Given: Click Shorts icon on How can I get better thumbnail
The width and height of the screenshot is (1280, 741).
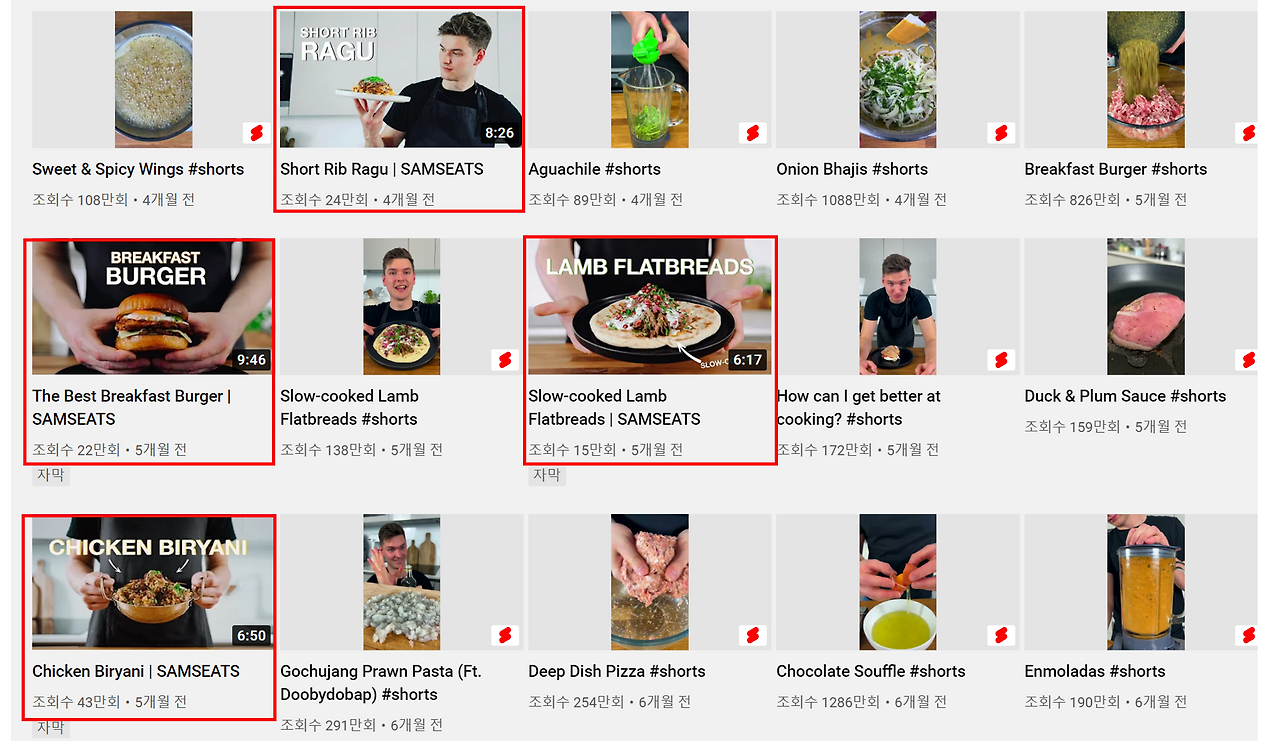Looking at the screenshot, I should click(1000, 359).
